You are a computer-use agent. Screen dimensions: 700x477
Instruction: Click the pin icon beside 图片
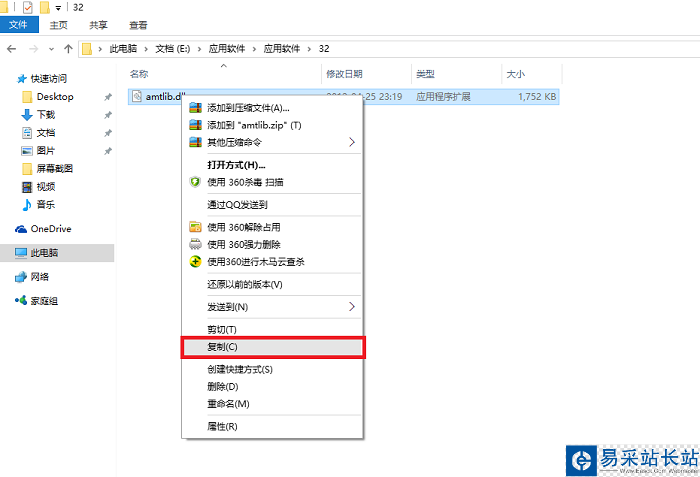[108, 151]
